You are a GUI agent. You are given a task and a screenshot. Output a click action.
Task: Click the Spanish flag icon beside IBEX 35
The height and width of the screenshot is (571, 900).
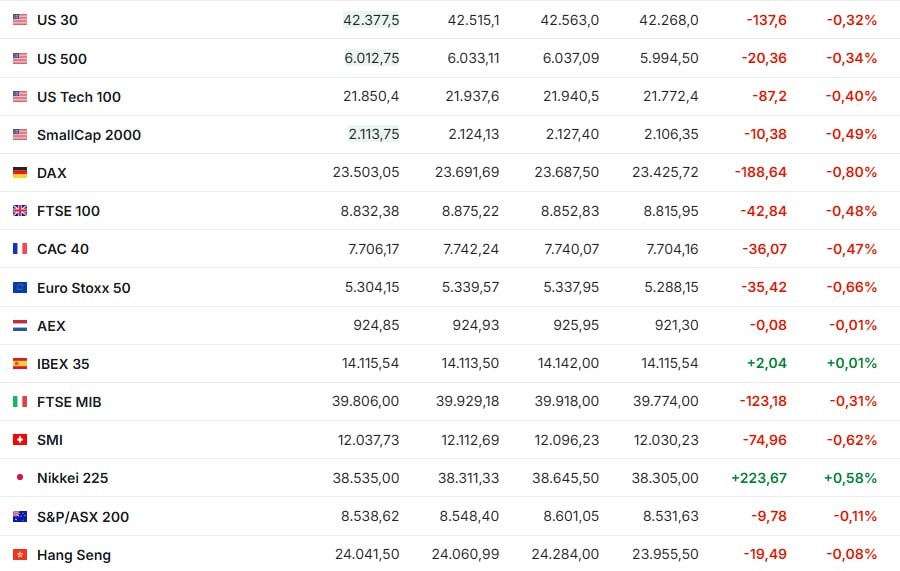20,364
